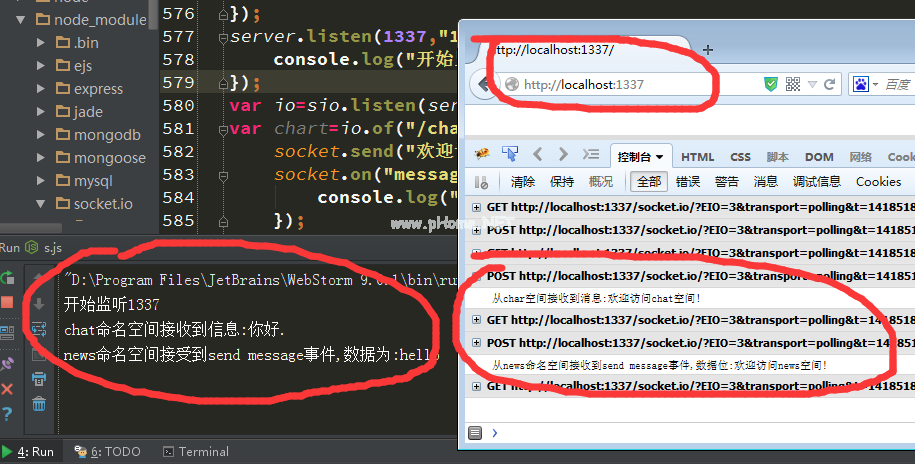
Task: Click the Firebug bug icon
Action: [483, 155]
